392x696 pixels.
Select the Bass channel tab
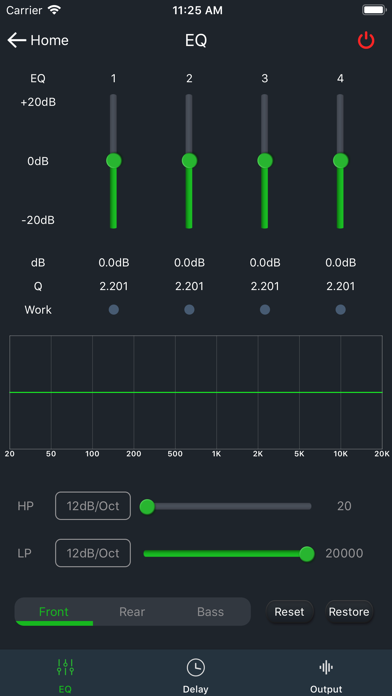point(210,612)
